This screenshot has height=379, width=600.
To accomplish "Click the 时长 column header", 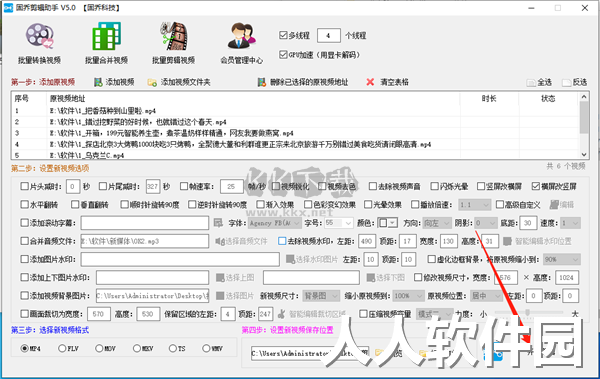I will click(489, 98).
